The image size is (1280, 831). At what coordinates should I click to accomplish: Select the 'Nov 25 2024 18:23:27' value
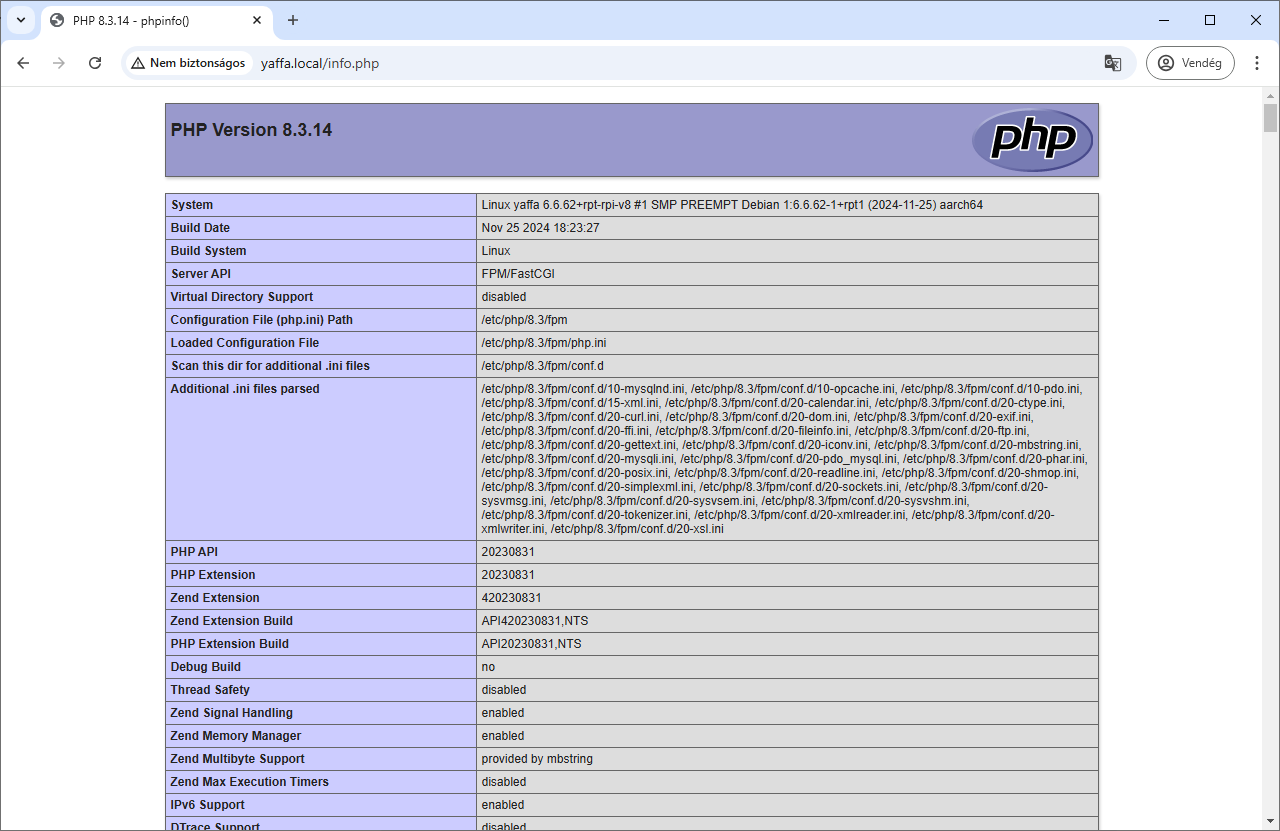[x=540, y=228]
